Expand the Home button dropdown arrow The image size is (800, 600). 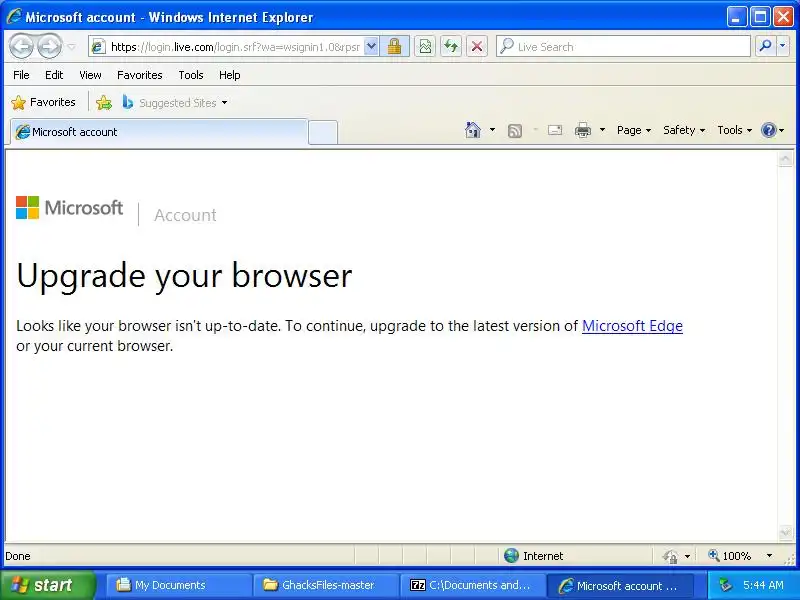coord(492,130)
